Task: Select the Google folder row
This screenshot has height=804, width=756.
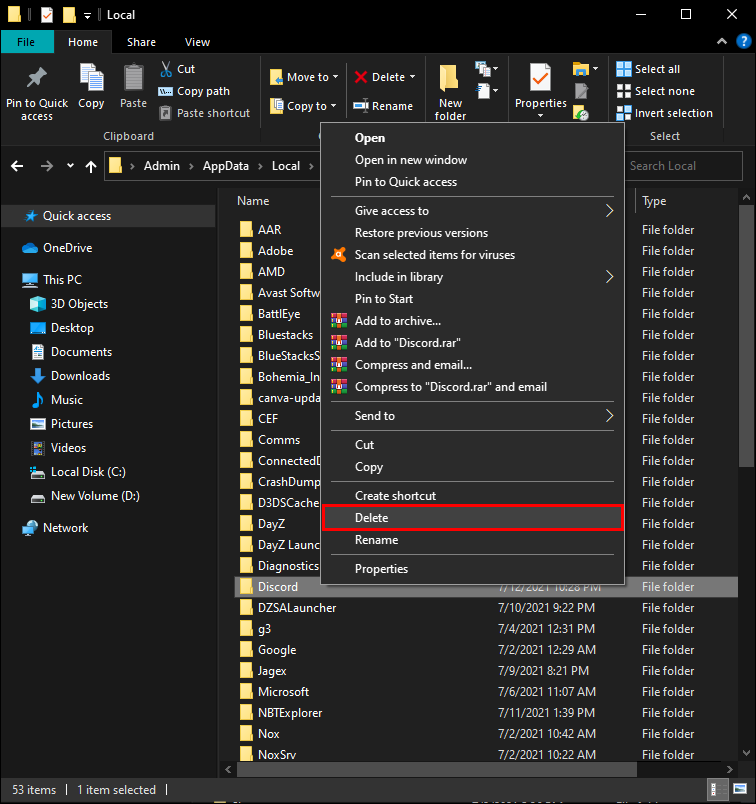Action: click(486, 650)
